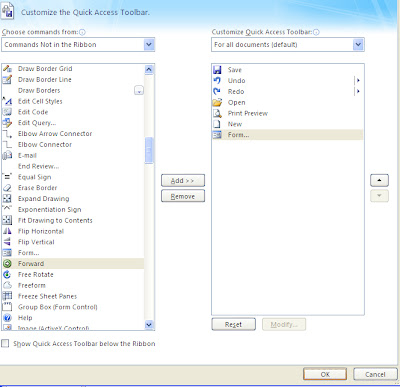Select Fit Drawing to Contents icon

pyautogui.click(x=7, y=220)
